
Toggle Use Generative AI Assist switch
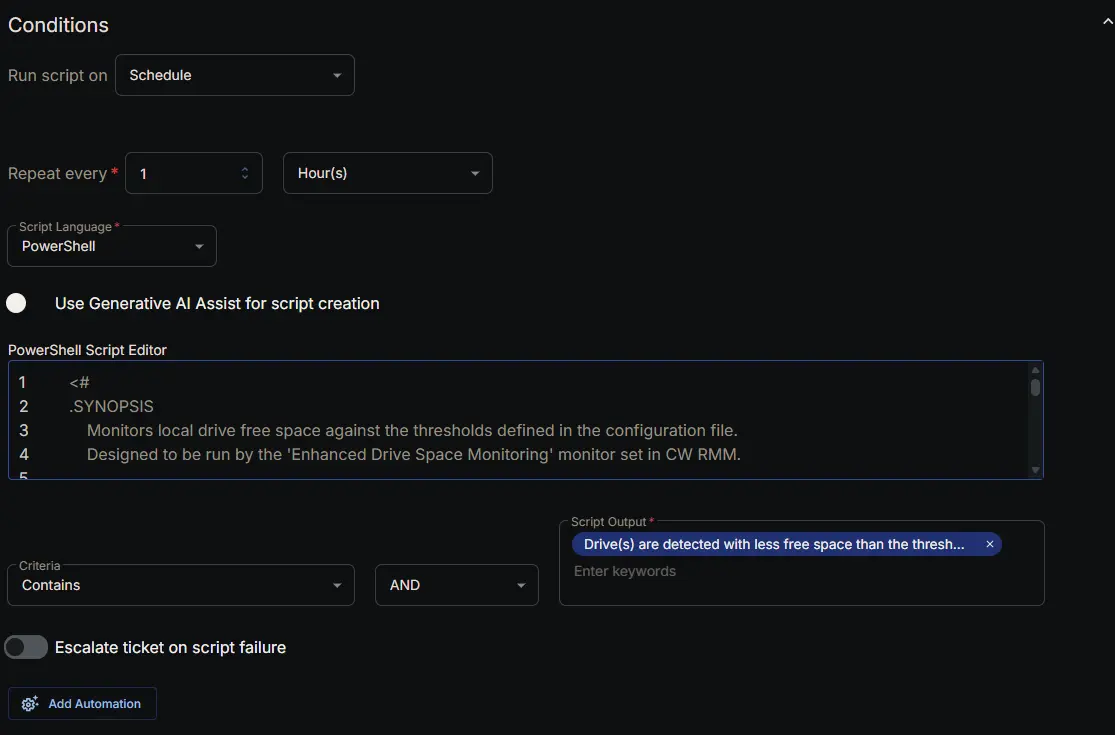click(x=16, y=304)
